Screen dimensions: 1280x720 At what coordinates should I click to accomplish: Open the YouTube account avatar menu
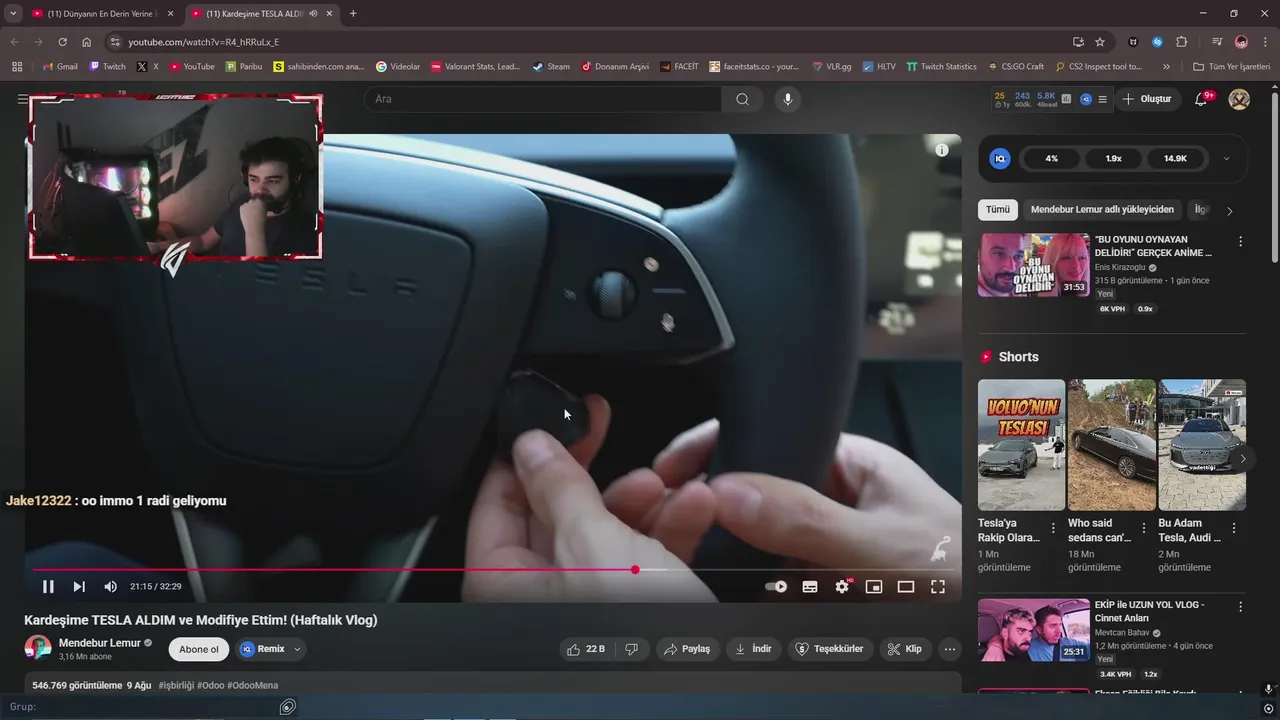coord(1239,99)
